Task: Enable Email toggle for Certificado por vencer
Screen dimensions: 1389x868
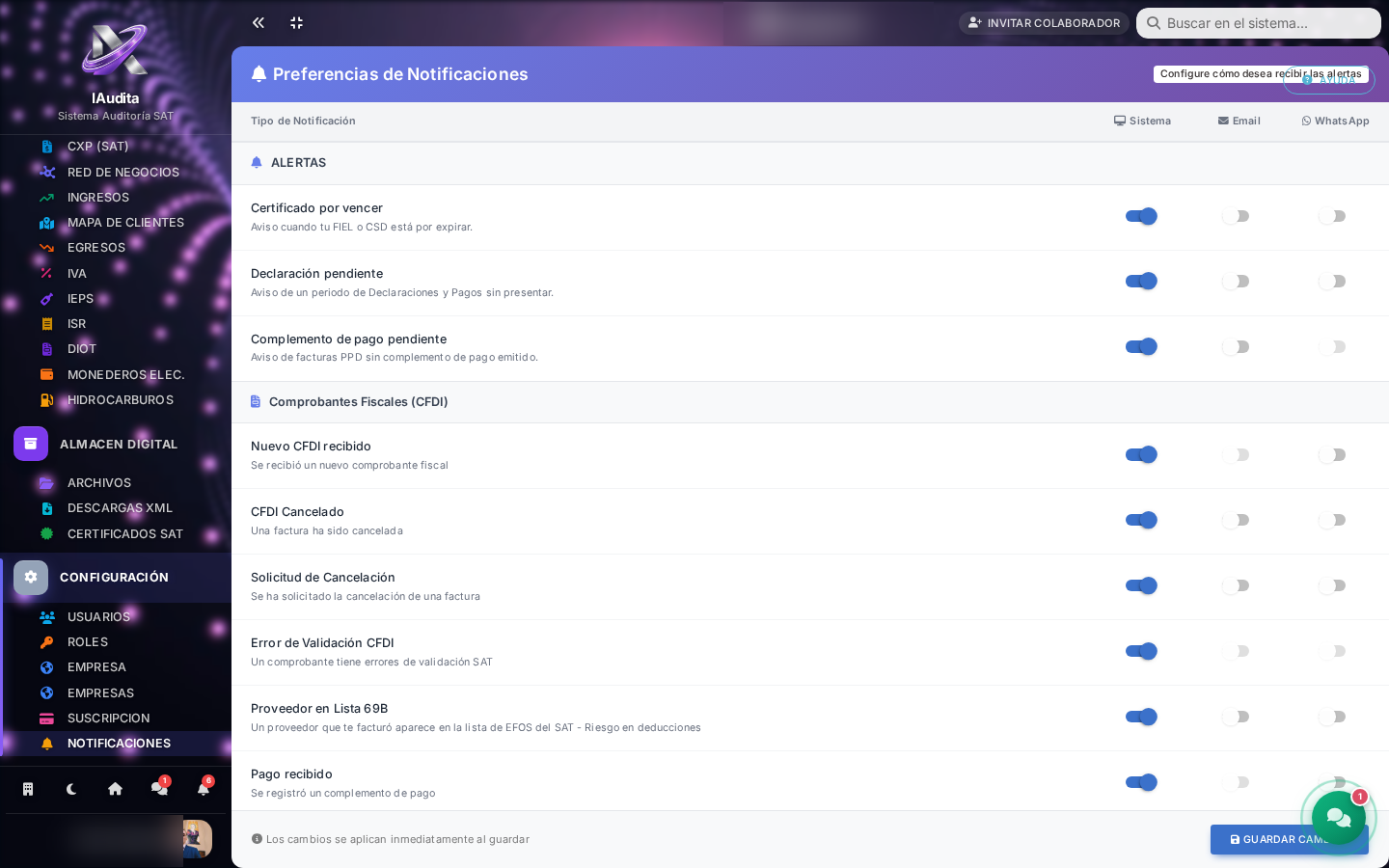Action: coord(1236,216)
